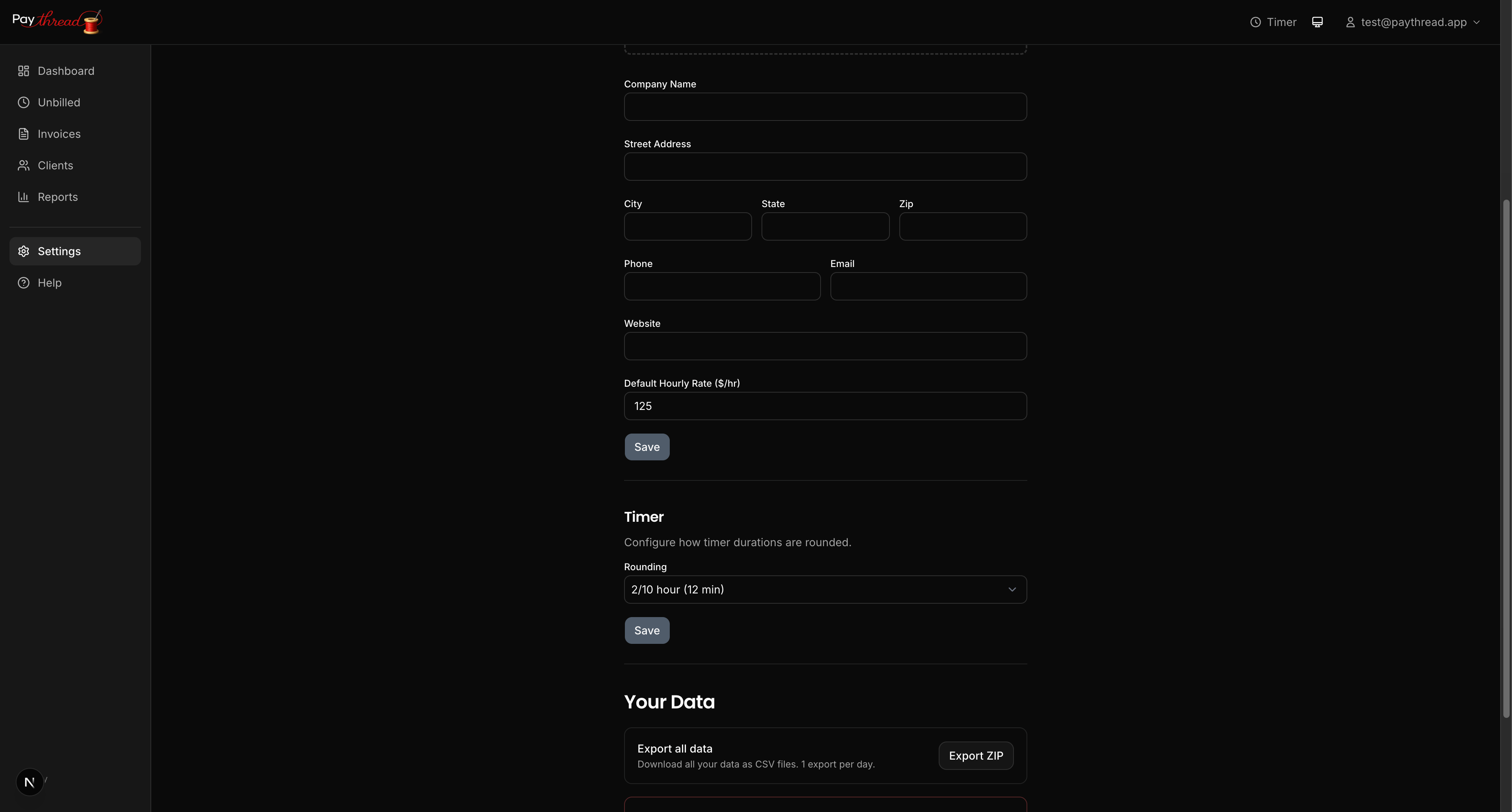Navigate to Clients

(x=55, y=165)
